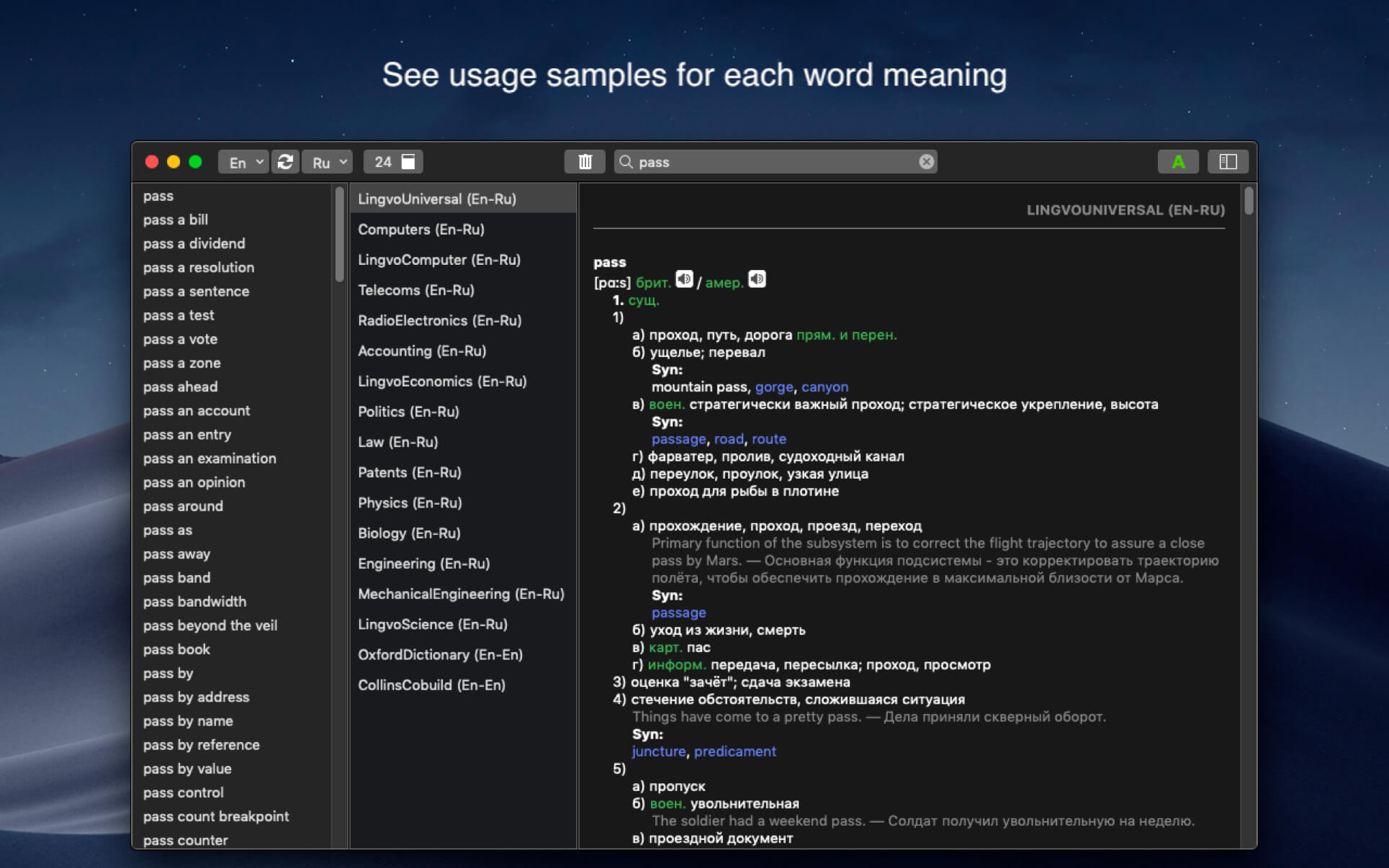This screenshot has height=868, width=1389.
Task: Follow the 'gorge' synonym link
Action: [773, 386]
